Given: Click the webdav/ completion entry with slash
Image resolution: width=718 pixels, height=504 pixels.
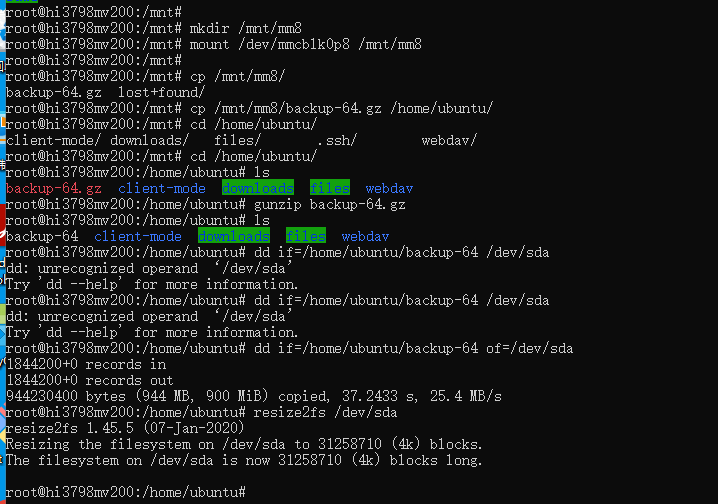Looking at the screenshot, I should [x=449, y=141].
